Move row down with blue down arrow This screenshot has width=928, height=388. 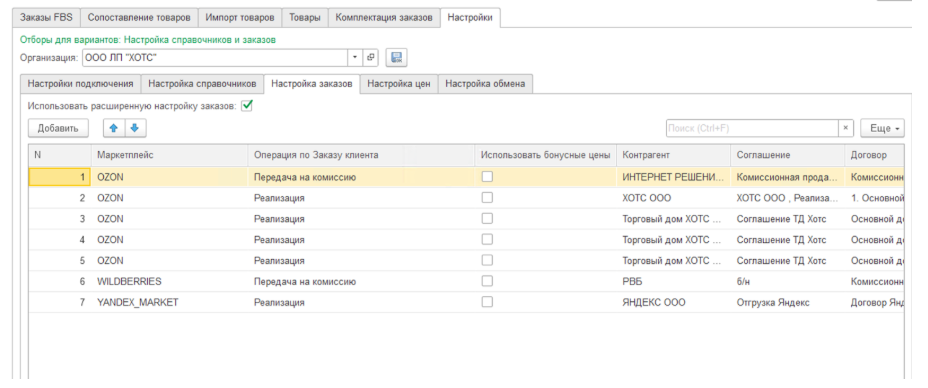pos(135,128)
